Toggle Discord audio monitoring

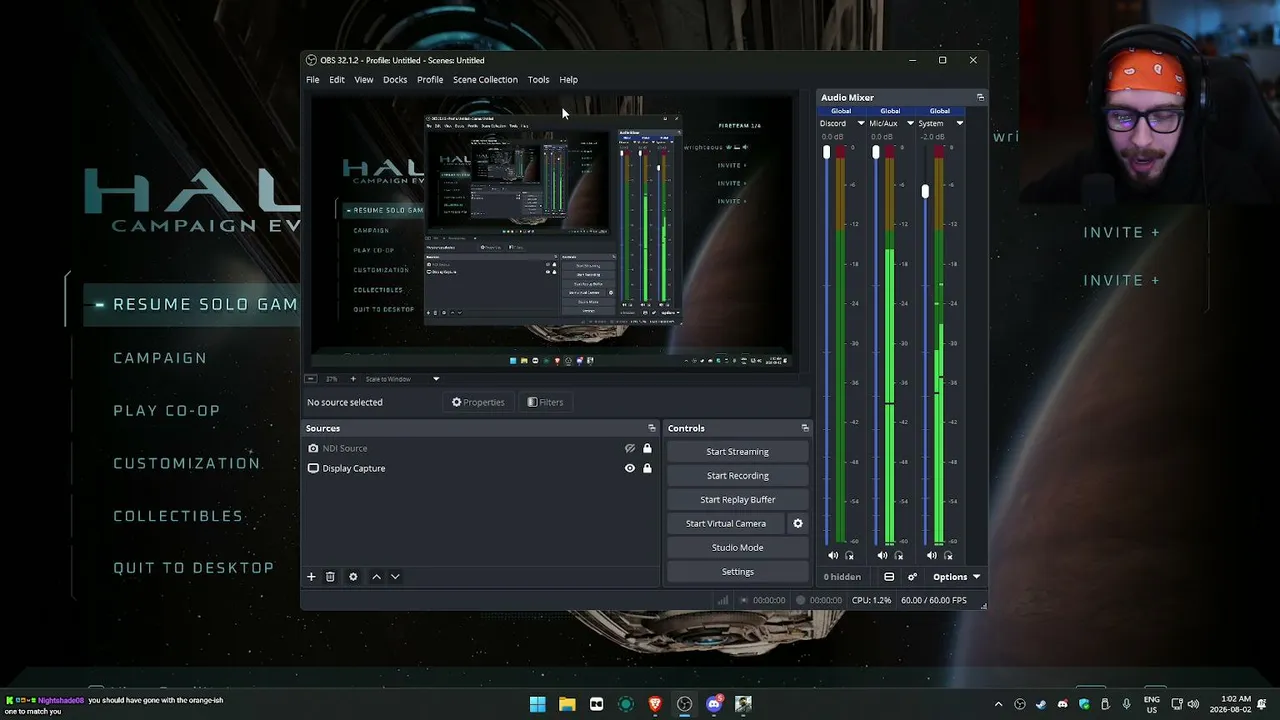tap(849, 556)
